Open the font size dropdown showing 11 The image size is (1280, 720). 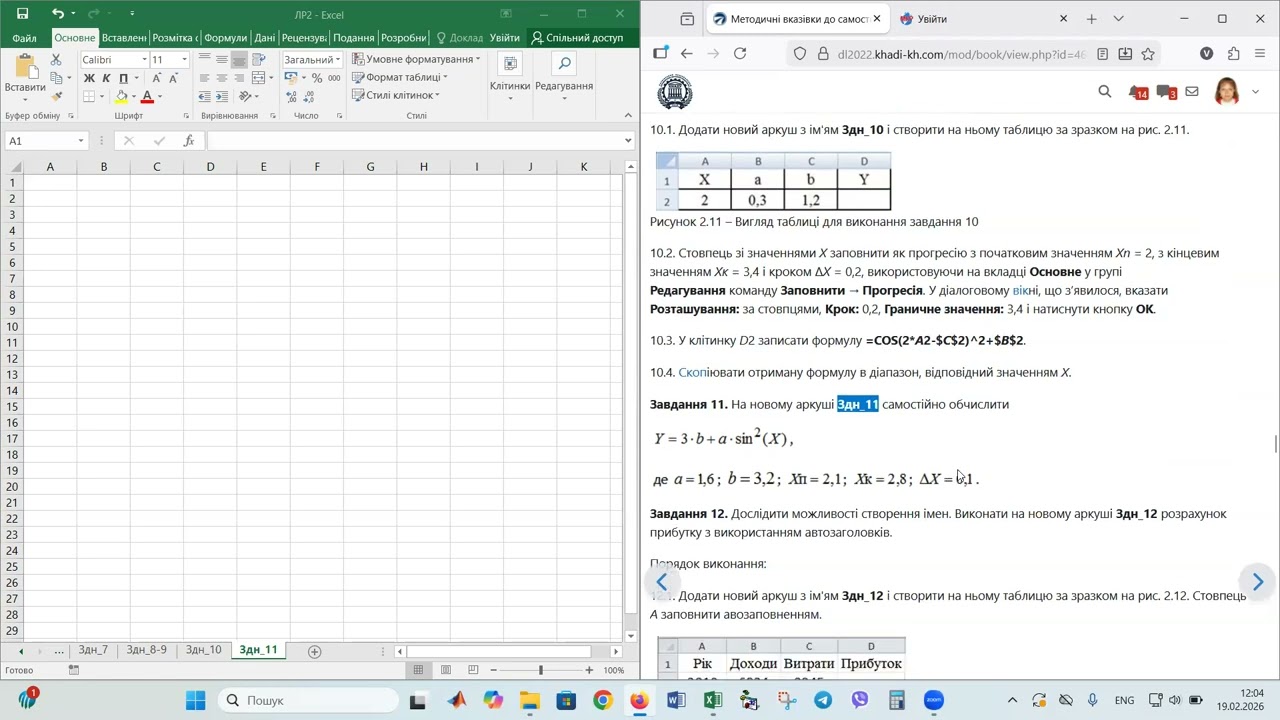183,60
